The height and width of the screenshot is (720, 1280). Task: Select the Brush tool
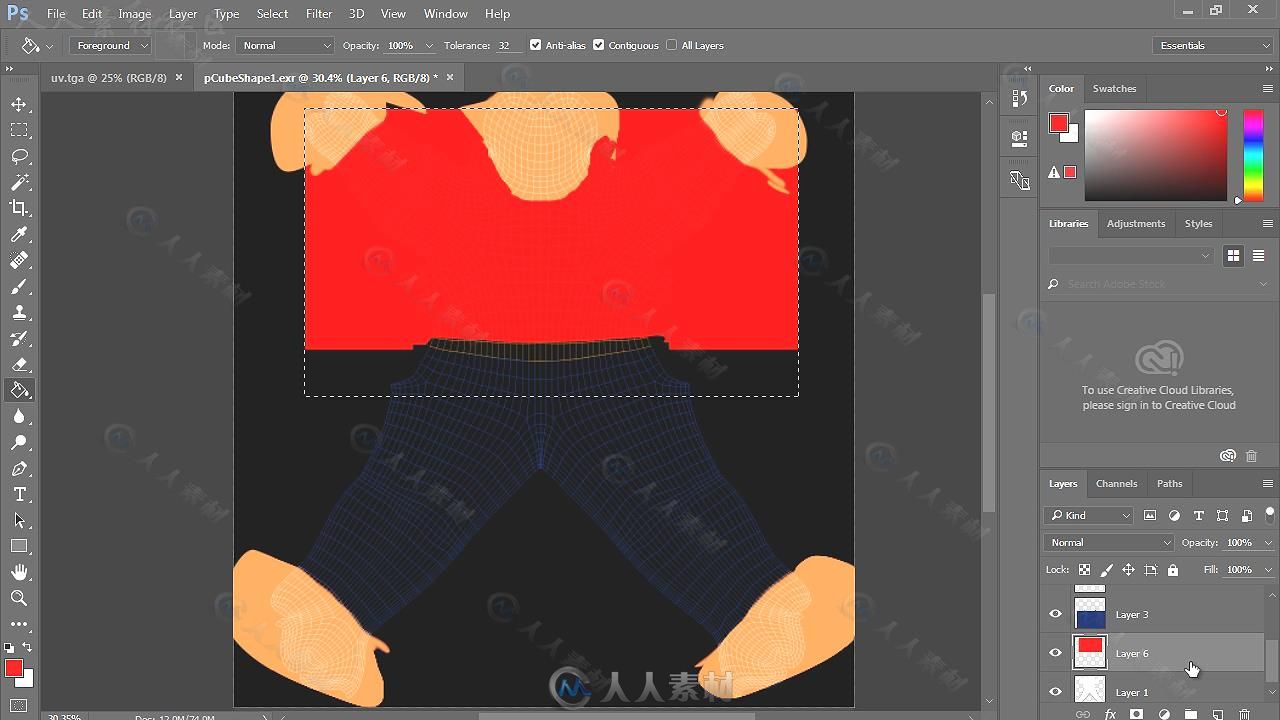19,287
